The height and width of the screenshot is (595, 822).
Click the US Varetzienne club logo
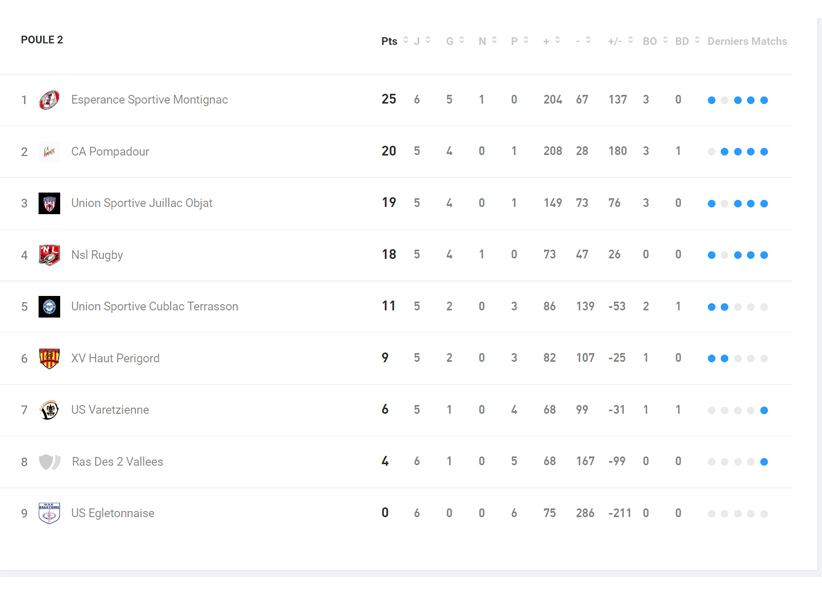tap(49, 410)
